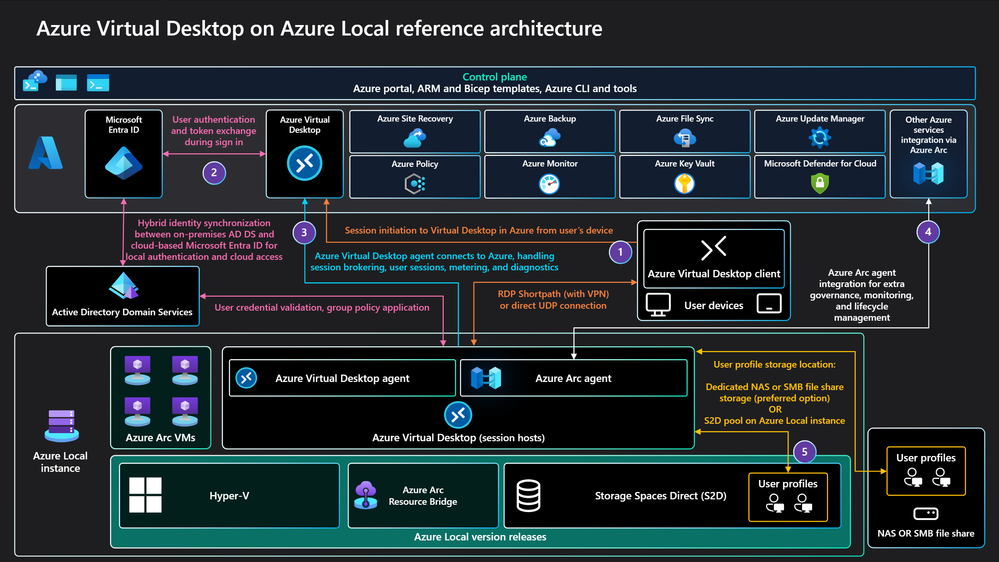Viewport: 999px width, 562px height.
Task: Click the Azure Arc agent icon
Action: pos(486,378)
